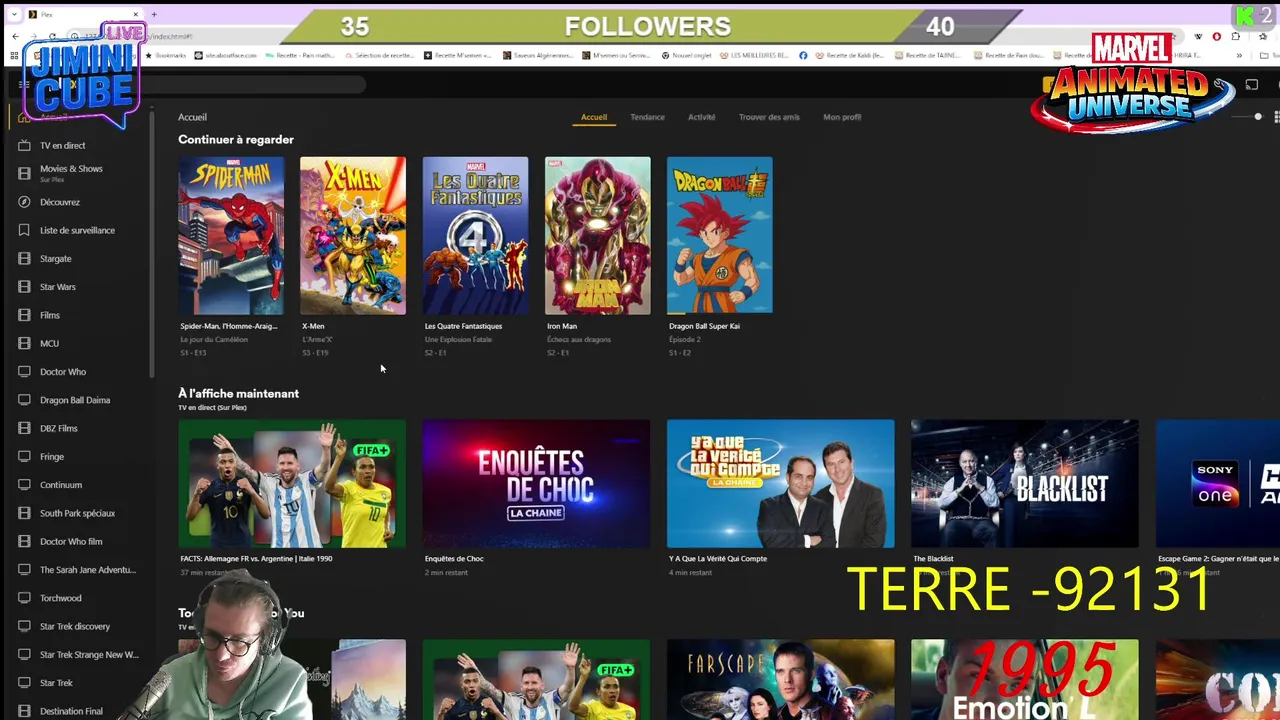Watch The Blacklist live thumbnail
Screen dimensions: 1280x720
coord(1025,484)
